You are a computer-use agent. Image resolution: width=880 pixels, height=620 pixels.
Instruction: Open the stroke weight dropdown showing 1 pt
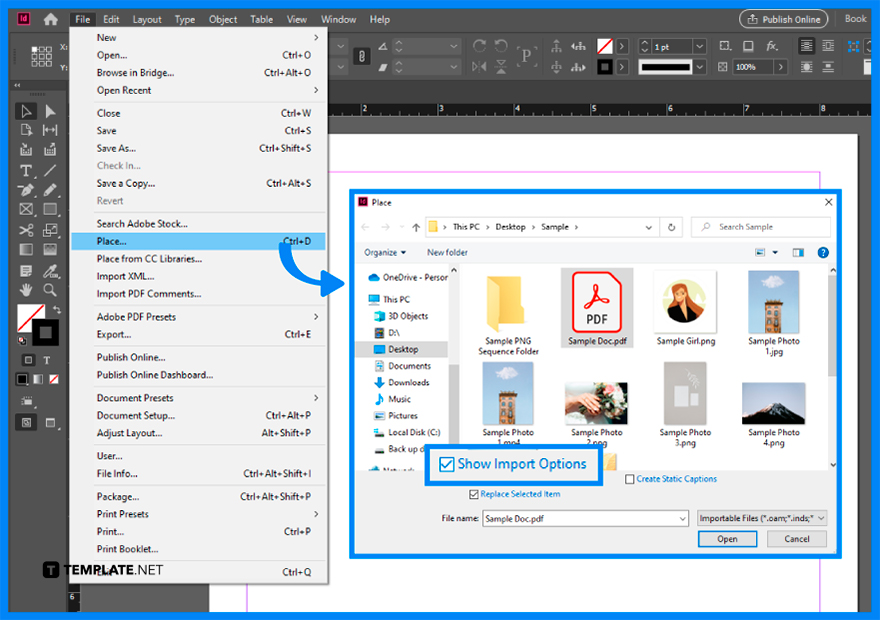(699, 46)
